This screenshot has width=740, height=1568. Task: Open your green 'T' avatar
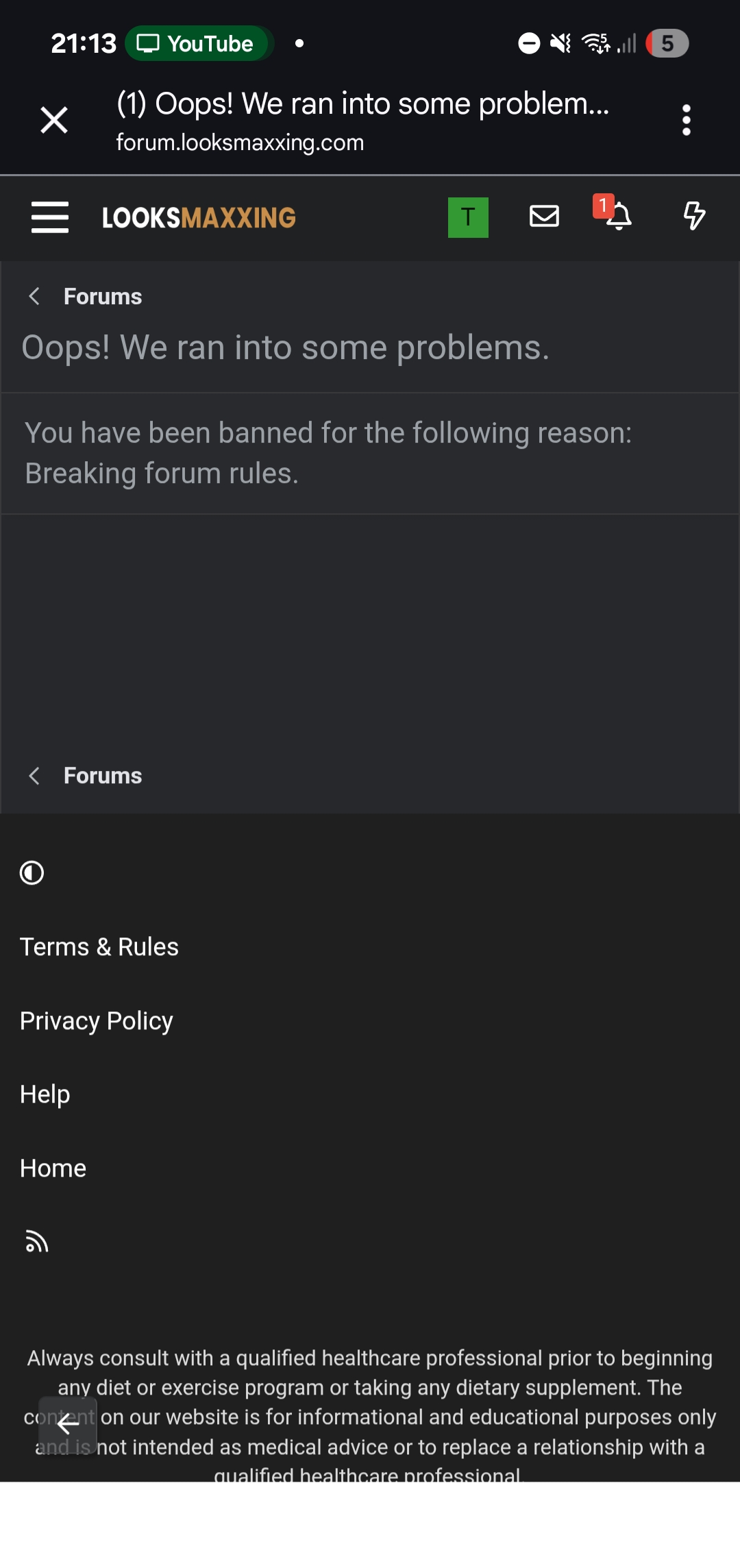468,216
